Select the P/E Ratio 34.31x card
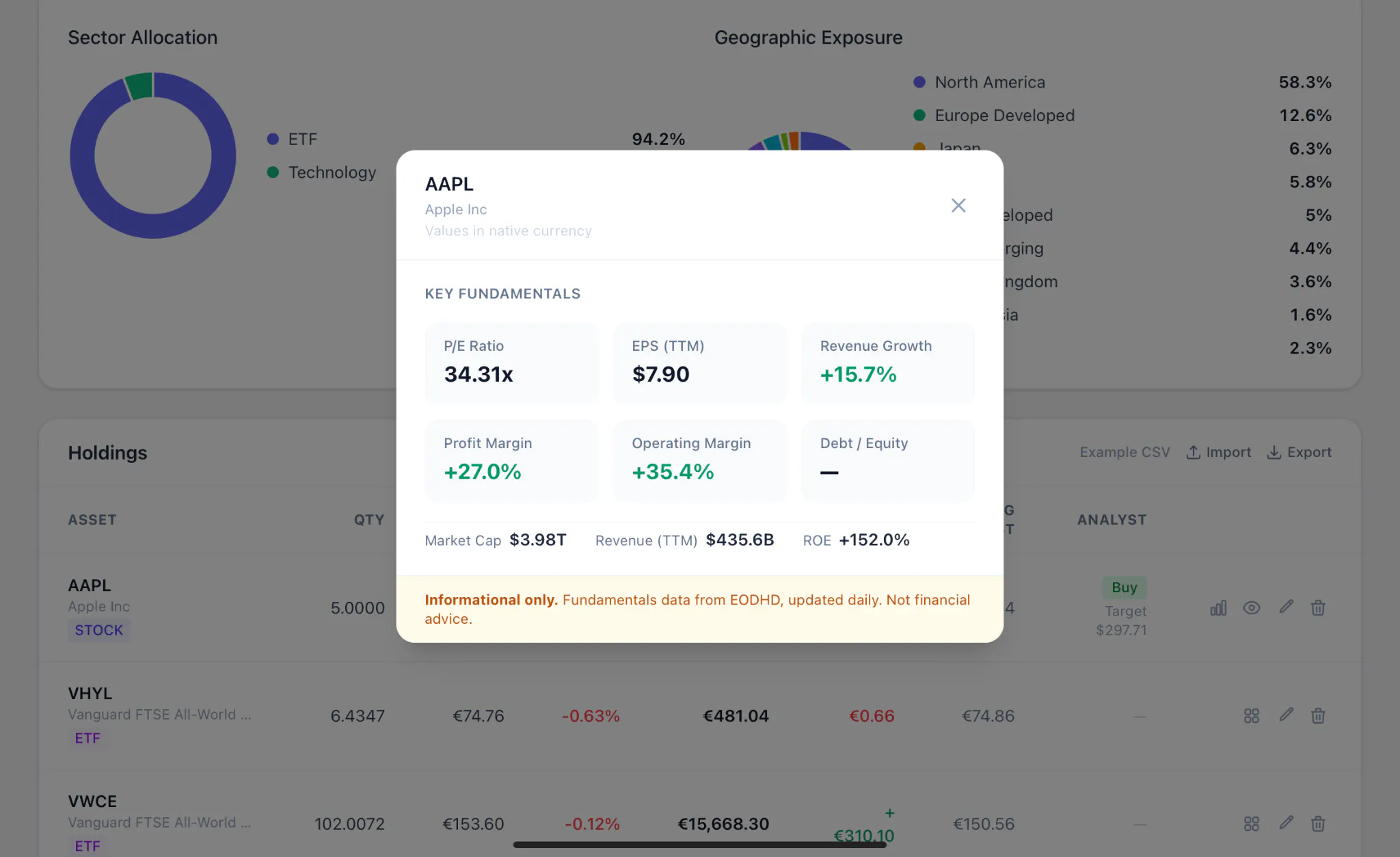This screenshot has width=1400, height=857. click(x=511, y=363)
